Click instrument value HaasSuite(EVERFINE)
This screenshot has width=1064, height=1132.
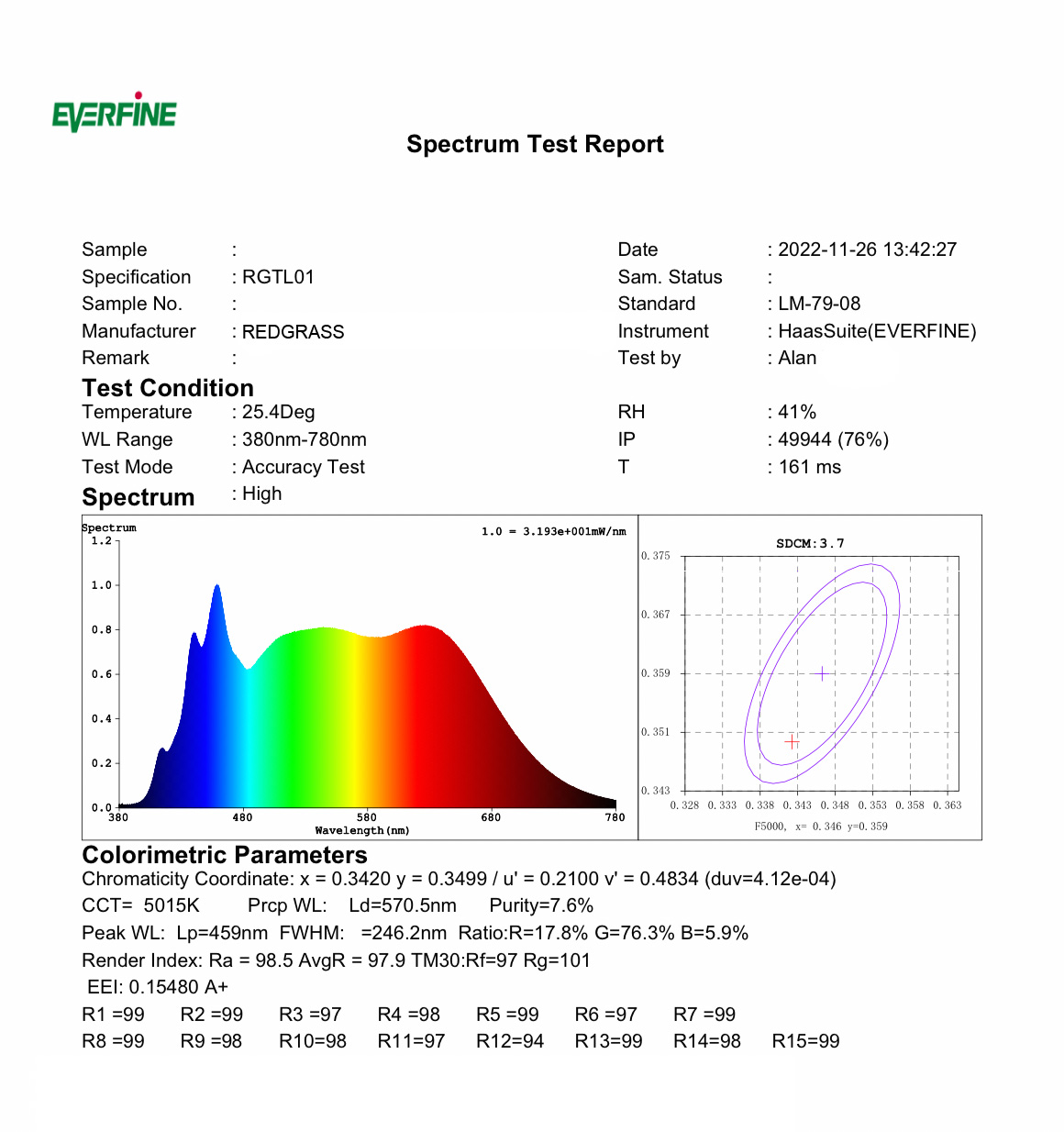tap(877, 331)
